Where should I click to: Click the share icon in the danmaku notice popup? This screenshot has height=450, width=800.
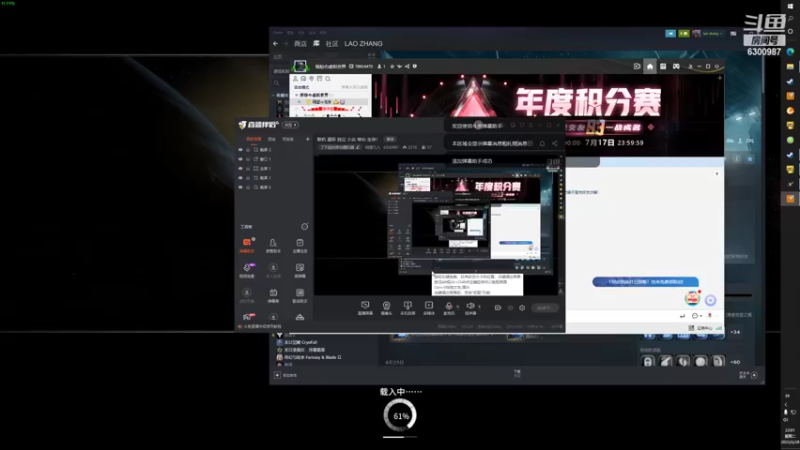(555, 143)
